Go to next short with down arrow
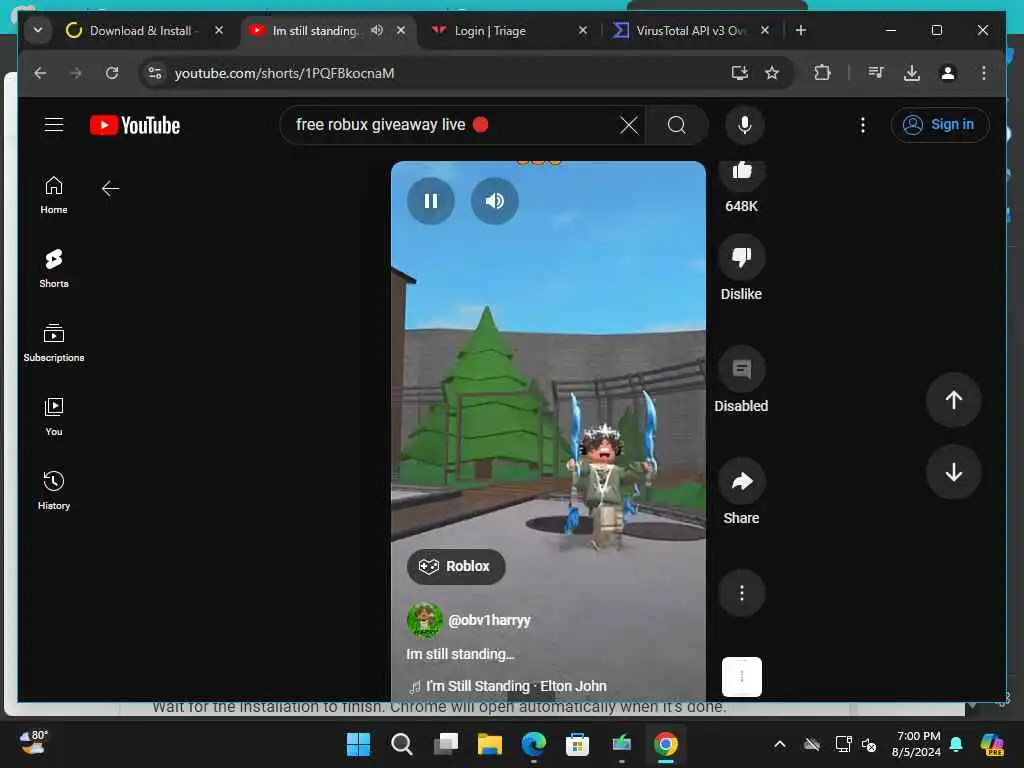 pyautogui.click(x=953, y=472)
